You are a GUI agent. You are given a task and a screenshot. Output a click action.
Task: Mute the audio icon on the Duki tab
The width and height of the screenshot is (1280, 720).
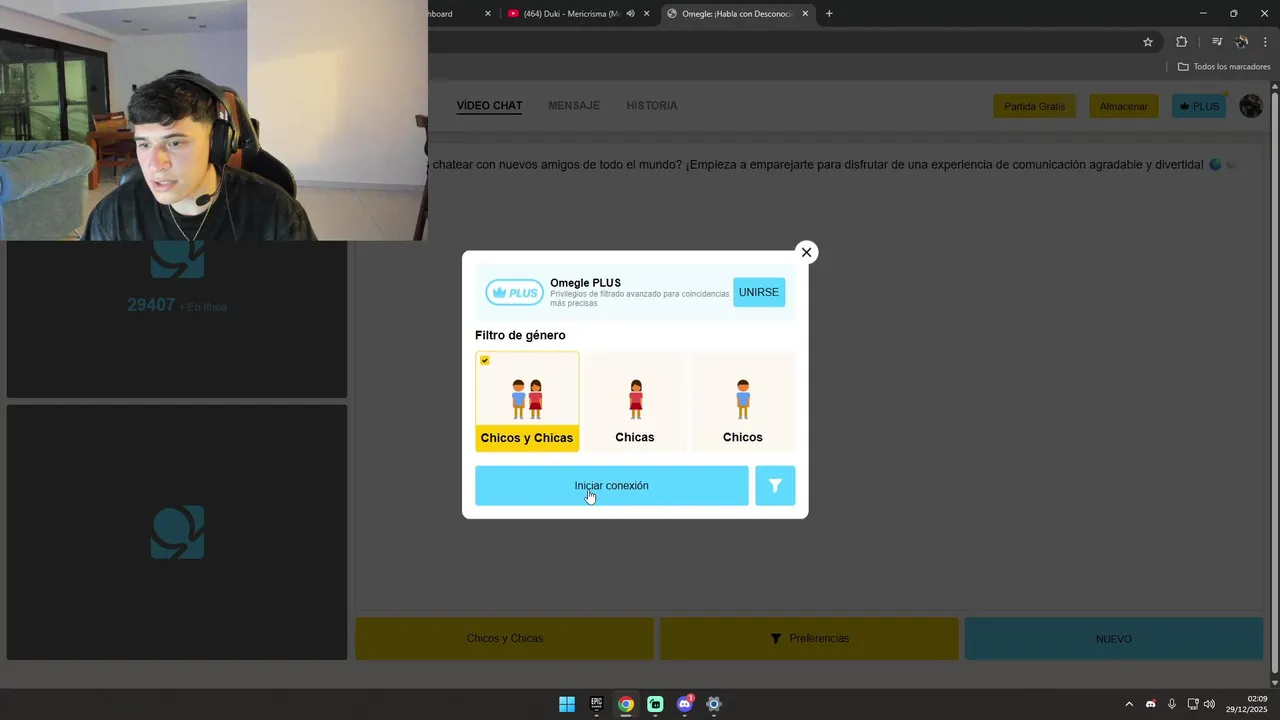tap(630, 14)
